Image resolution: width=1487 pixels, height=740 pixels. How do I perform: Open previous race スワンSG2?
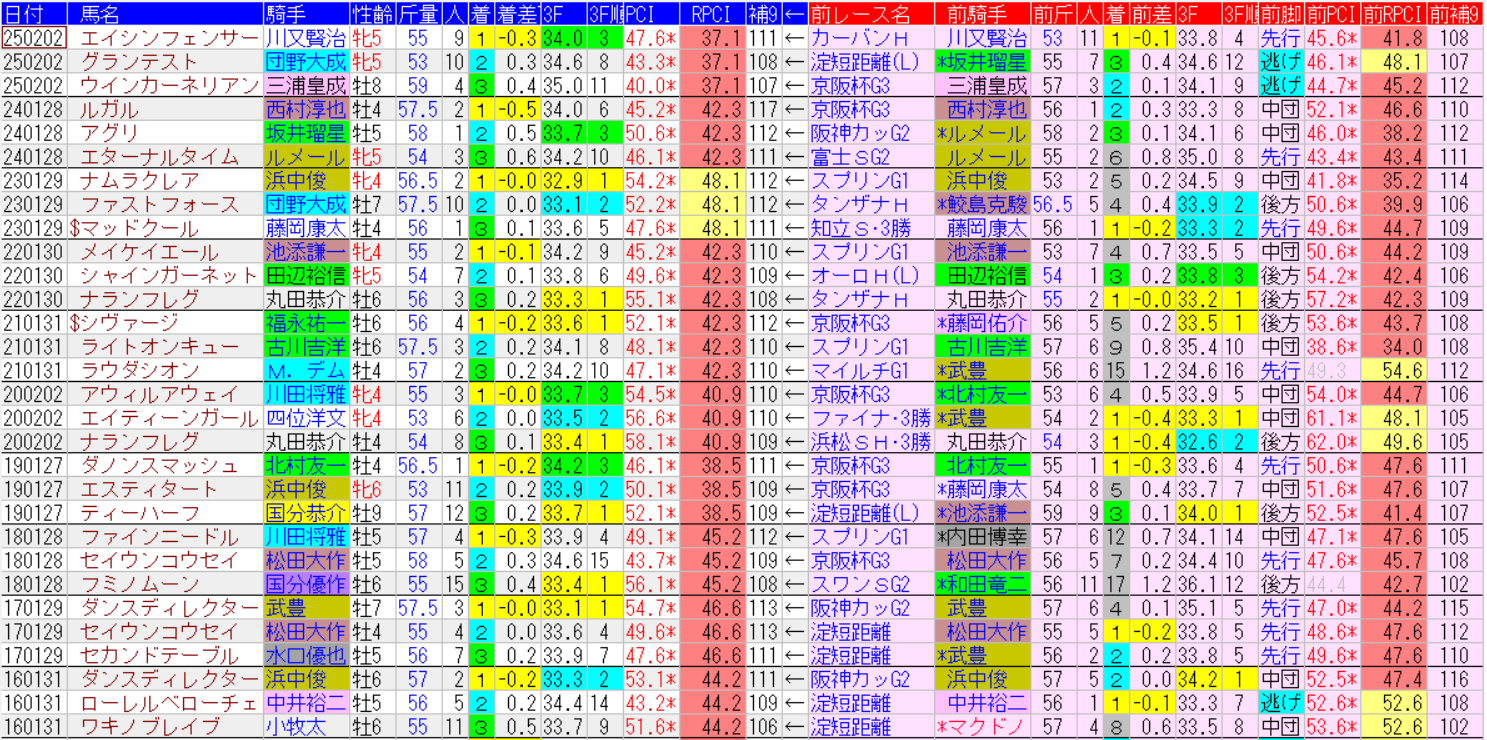pyautogui.click(x=860, y=584)
